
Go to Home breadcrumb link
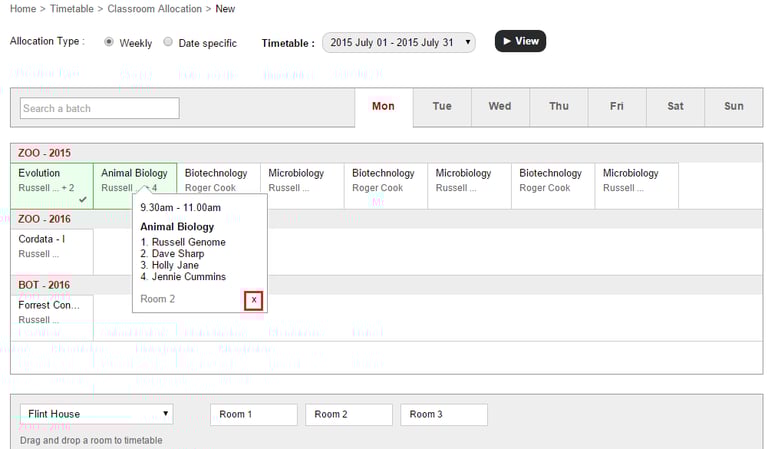point(23,9)
